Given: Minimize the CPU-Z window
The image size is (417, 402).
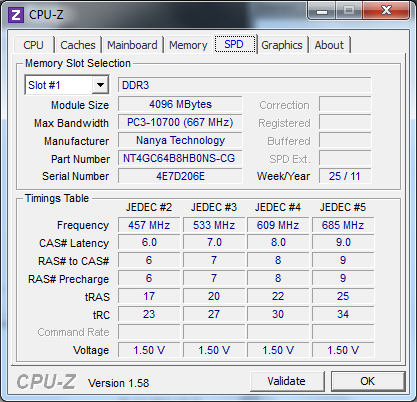Looking at the screenshot, I should pyautogui.click(x=321, y=11).
